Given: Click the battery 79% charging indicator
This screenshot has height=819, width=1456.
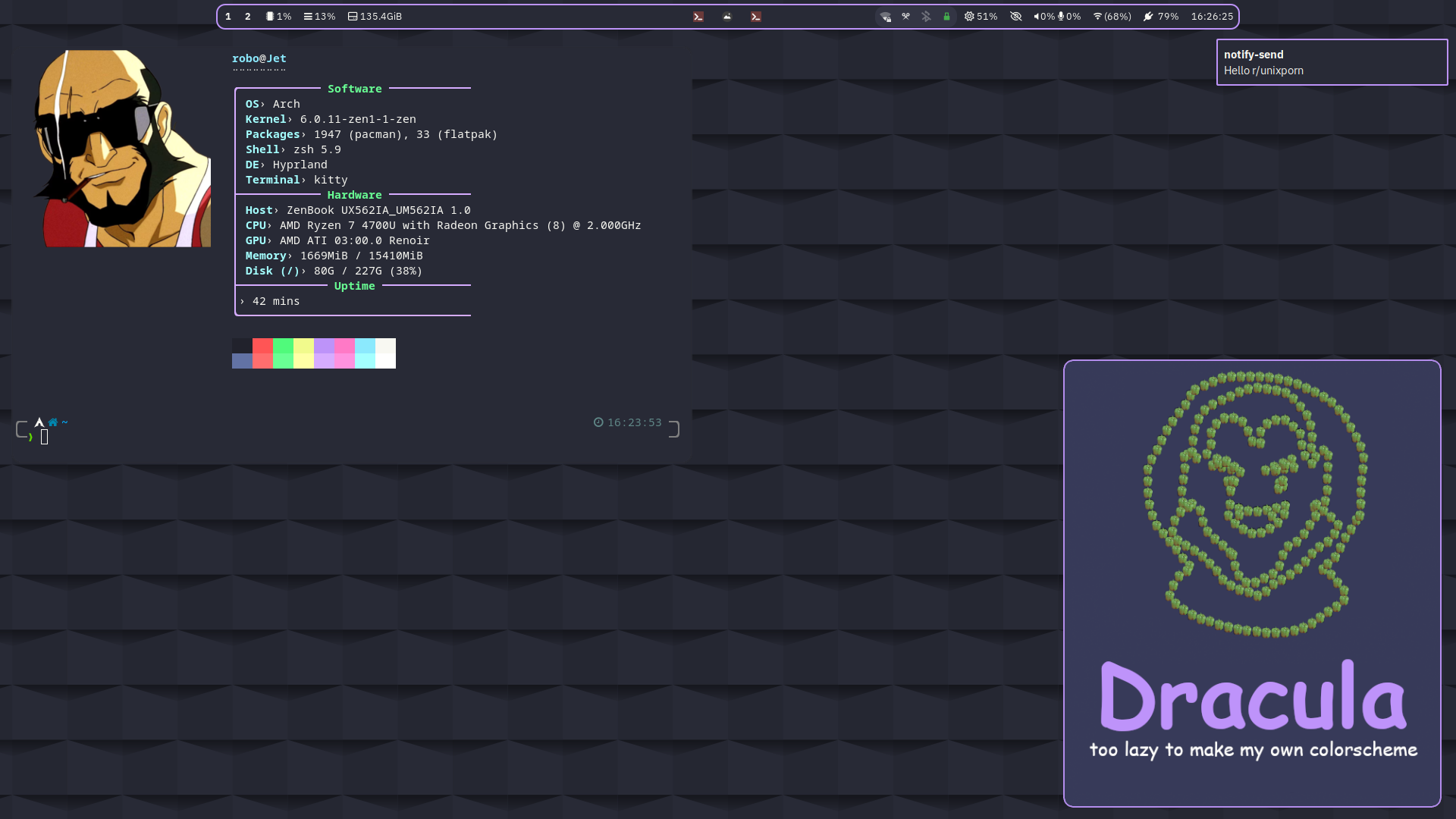Looking at the screenshot, I should coord(1161,17).
